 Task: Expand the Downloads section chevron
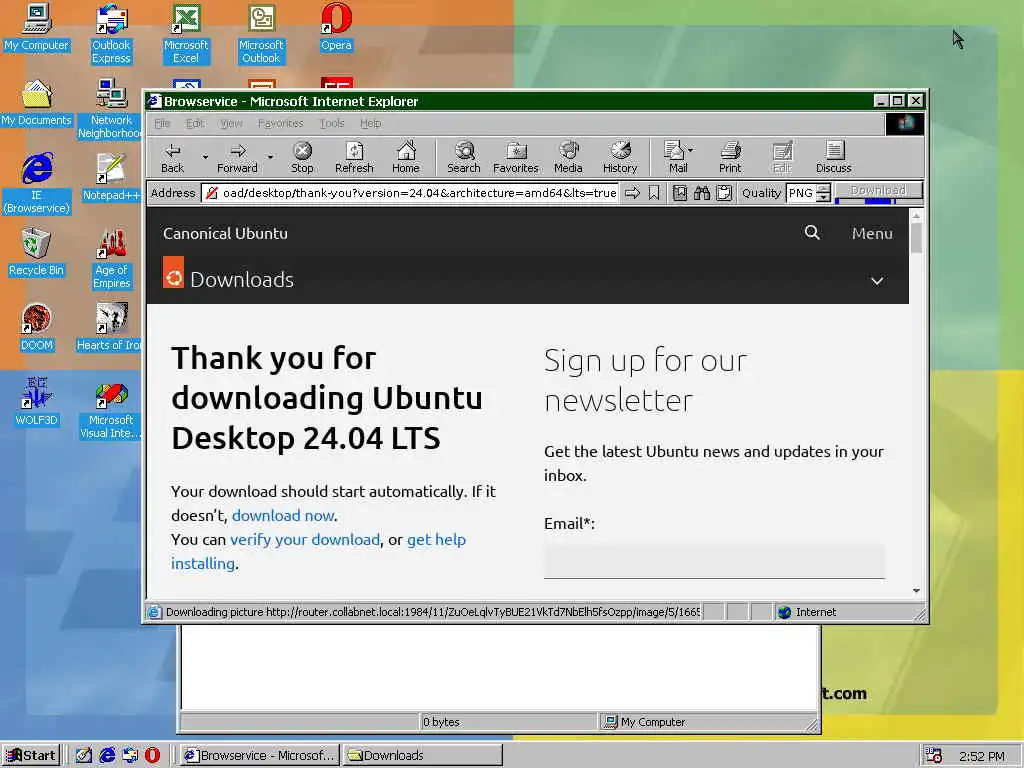[x=877, y=281]
